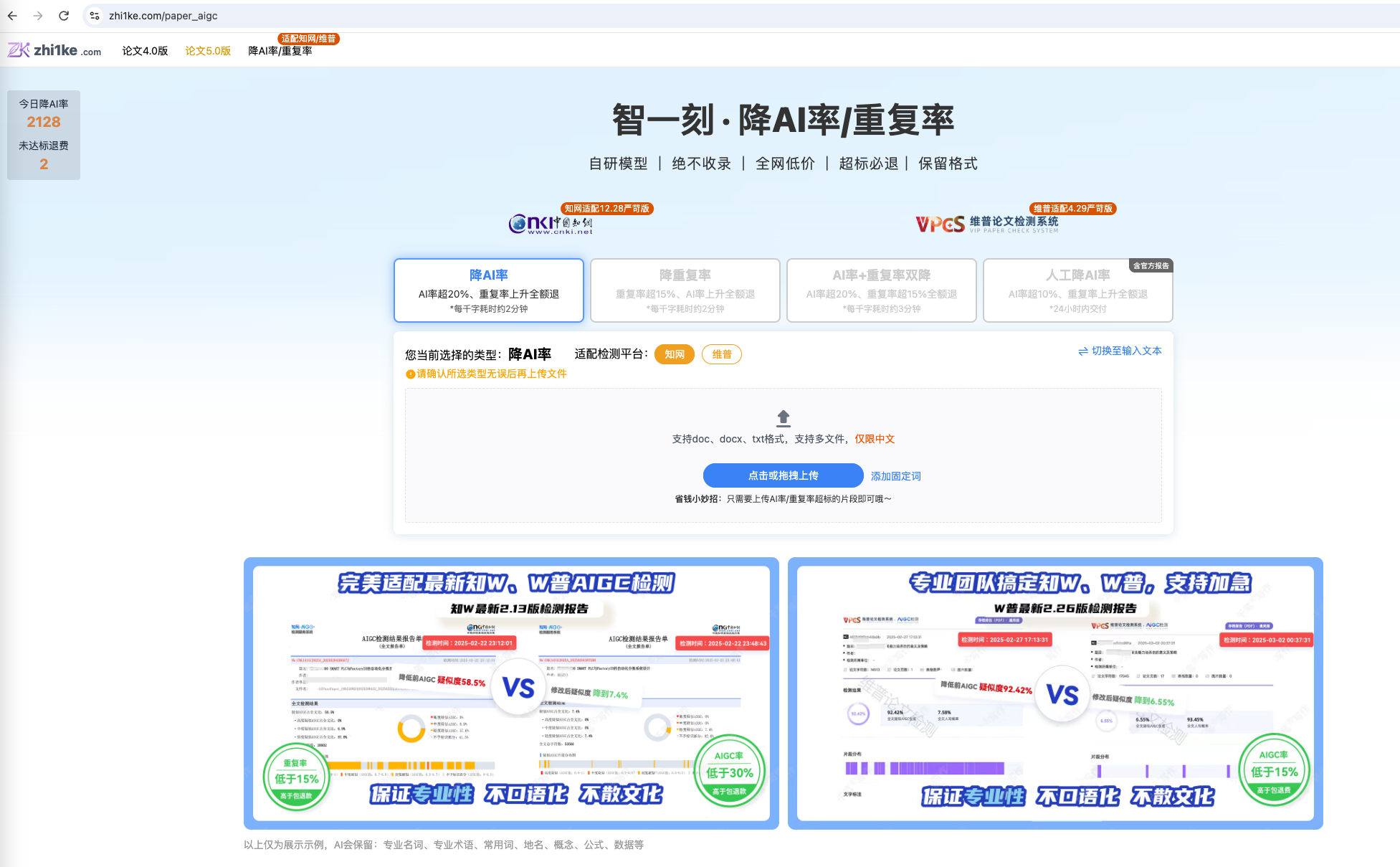Image resolution: width=1400 pixels, height=867 pixels.
Task: Select the AI率+重复率双降 service card
Action: click(x=882, y=290)
